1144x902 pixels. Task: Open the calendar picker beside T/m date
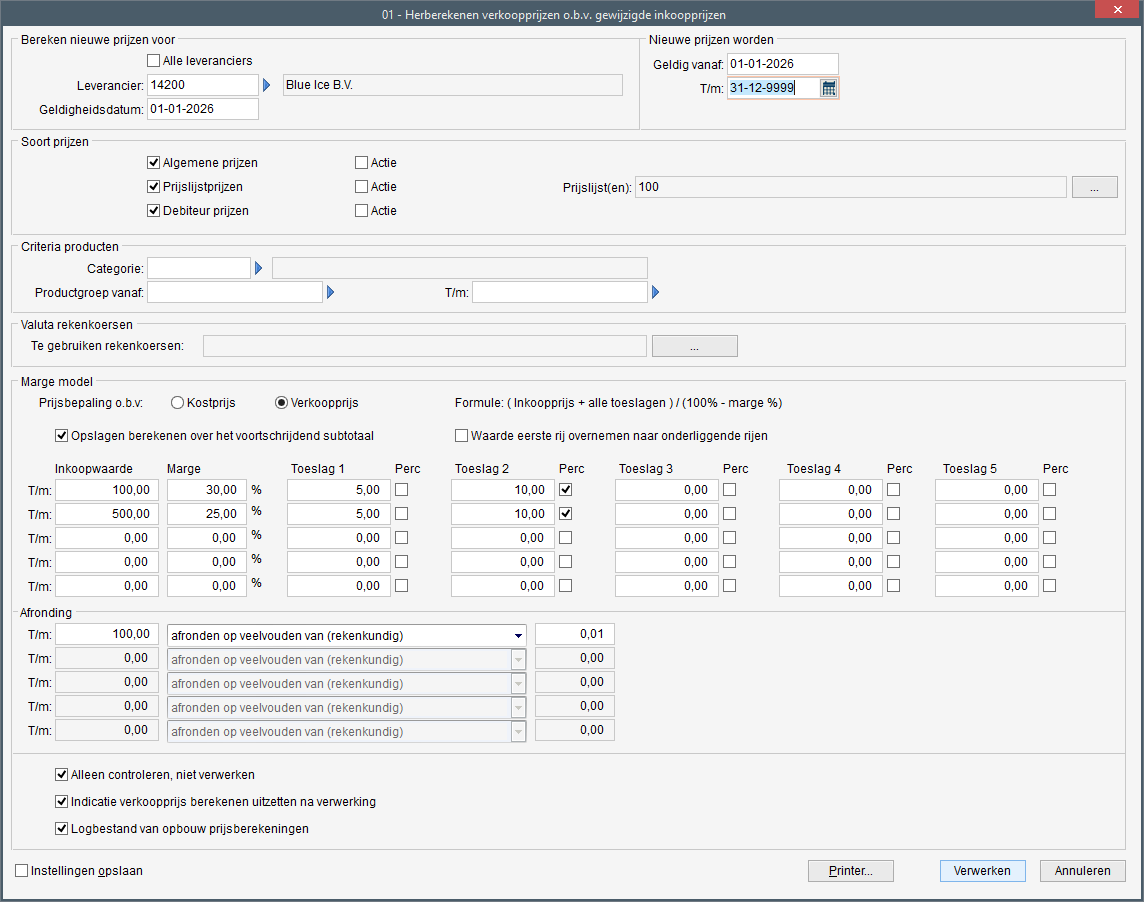[x=829, y=88]
